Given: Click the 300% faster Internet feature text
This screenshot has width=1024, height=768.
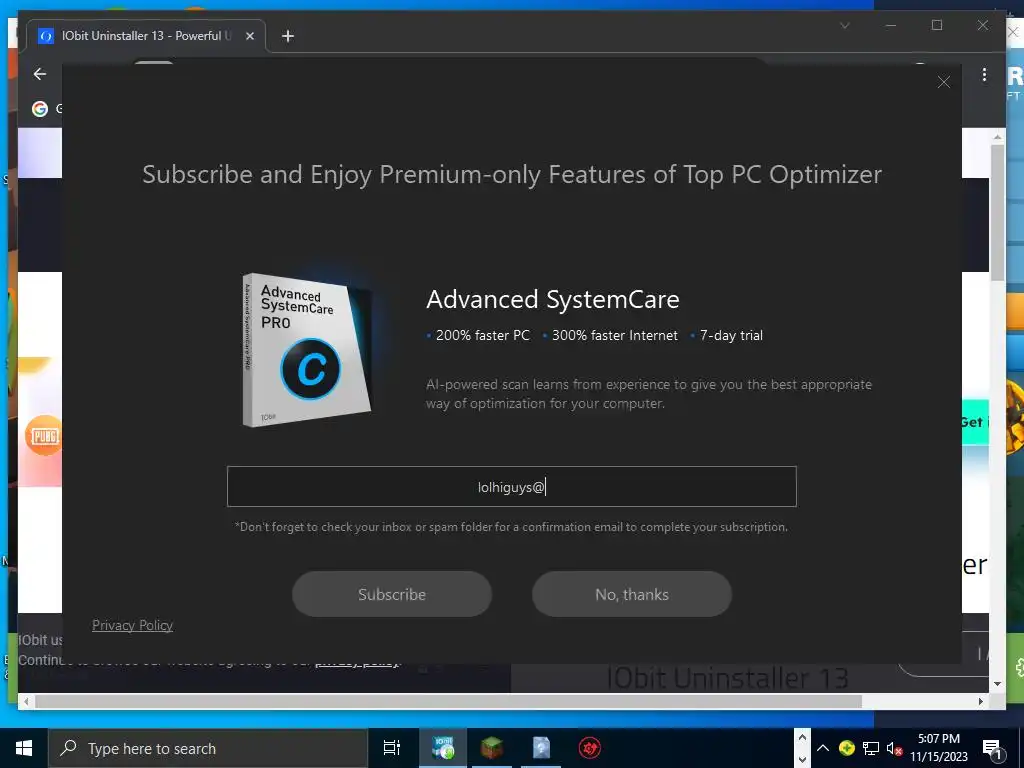Looking at the screenshot, I should (615, 336).
